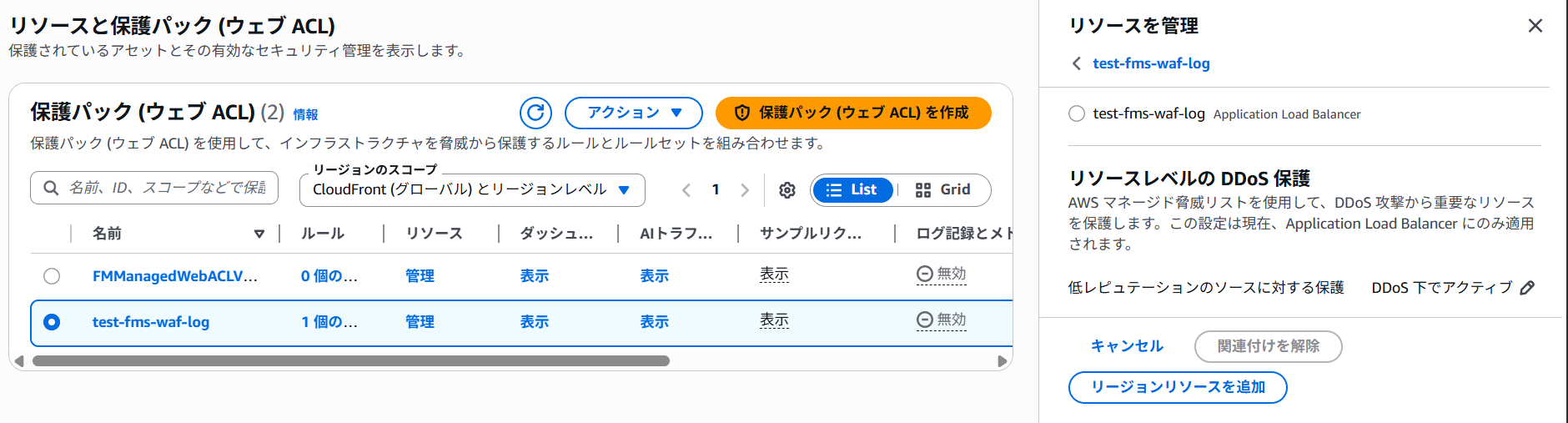Open table preferences gear icon
Viewport: 1568px width, 423px height.
787,190
